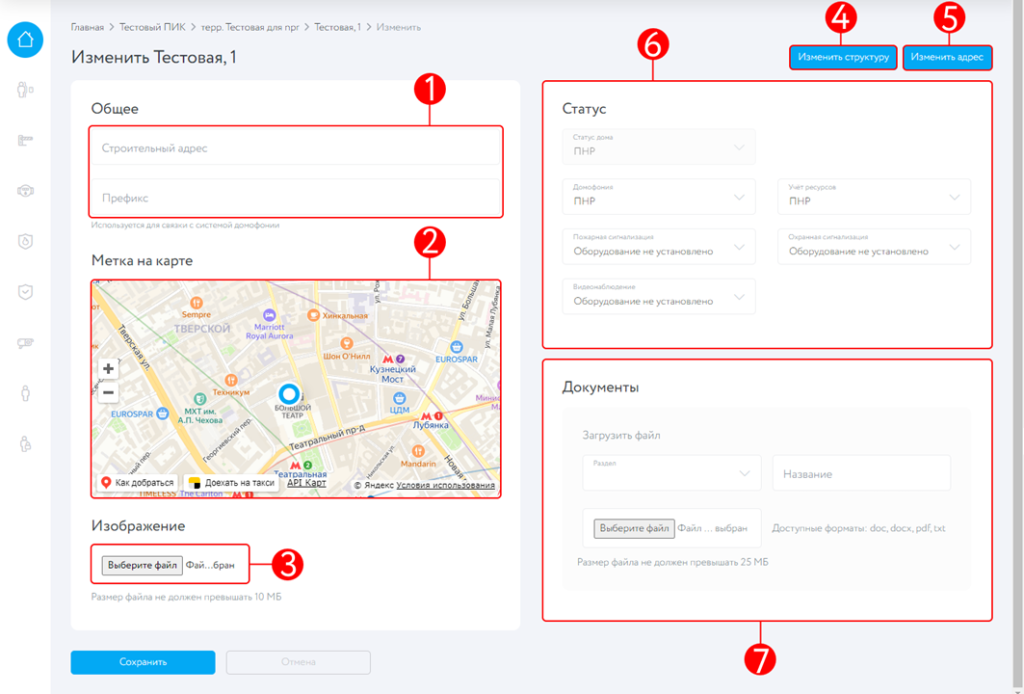Open the checkmark shield sidebar icon

pyautogui.click(x=25, y=292)
